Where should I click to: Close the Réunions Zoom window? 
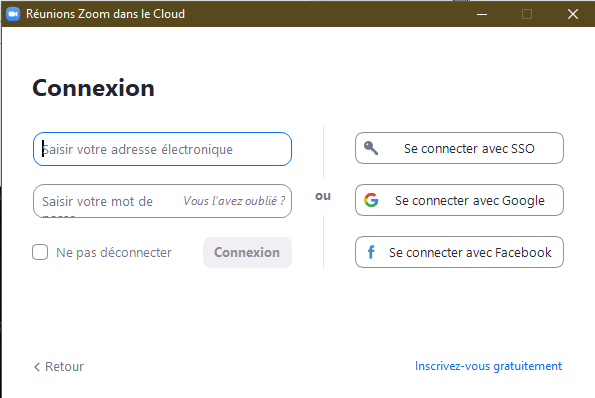coord(573,14)
